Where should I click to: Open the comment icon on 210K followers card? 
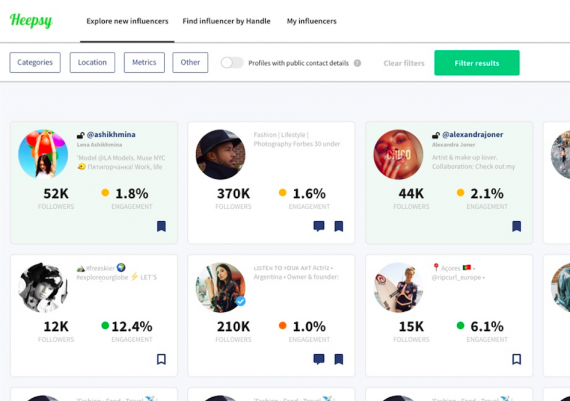click(319, 359)
